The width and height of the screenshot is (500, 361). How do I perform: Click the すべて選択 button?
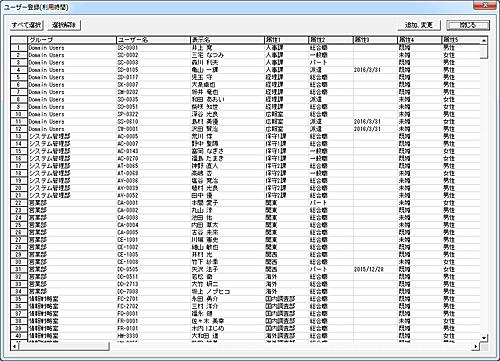tap(27, 25)
